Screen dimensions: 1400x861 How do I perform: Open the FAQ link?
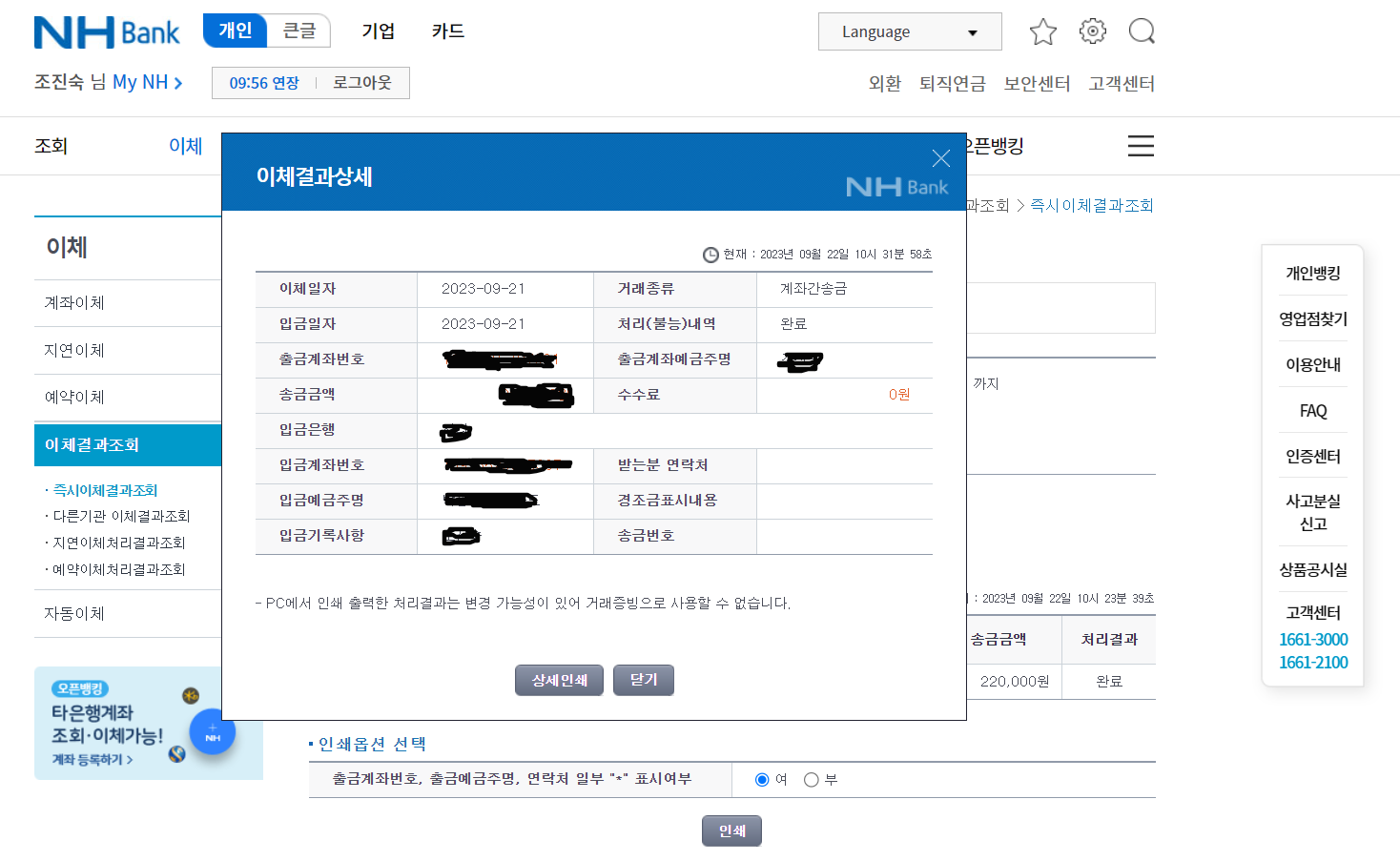click(1312, 410)
